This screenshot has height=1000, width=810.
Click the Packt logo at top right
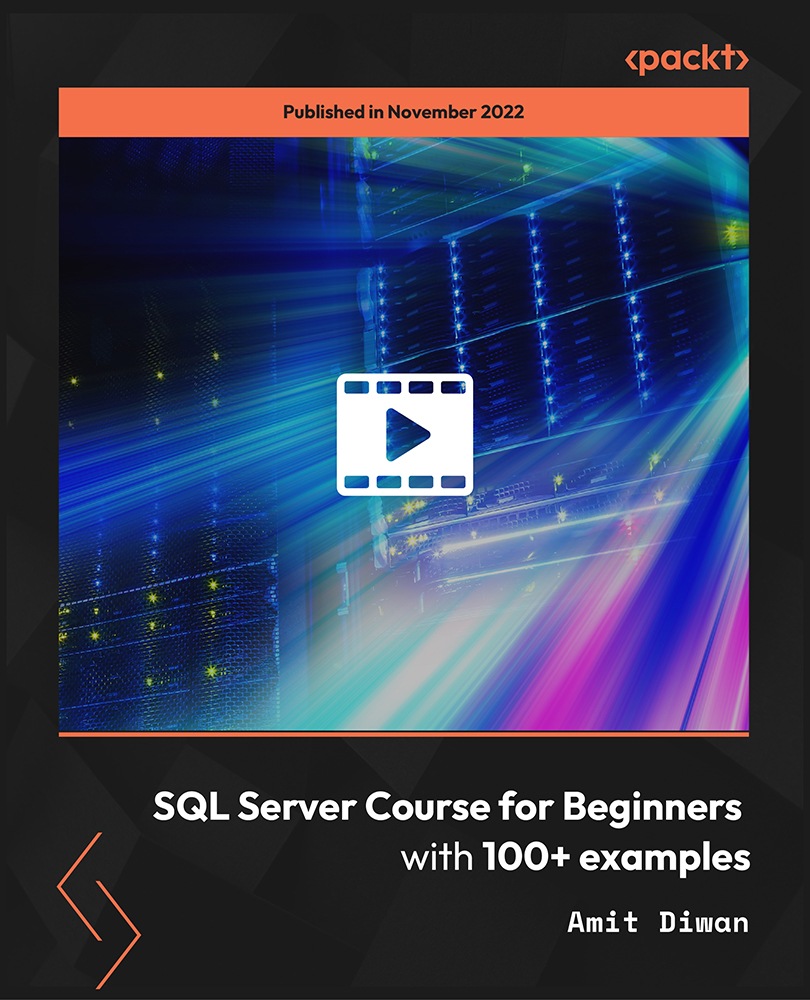click(x=686, y=59)
